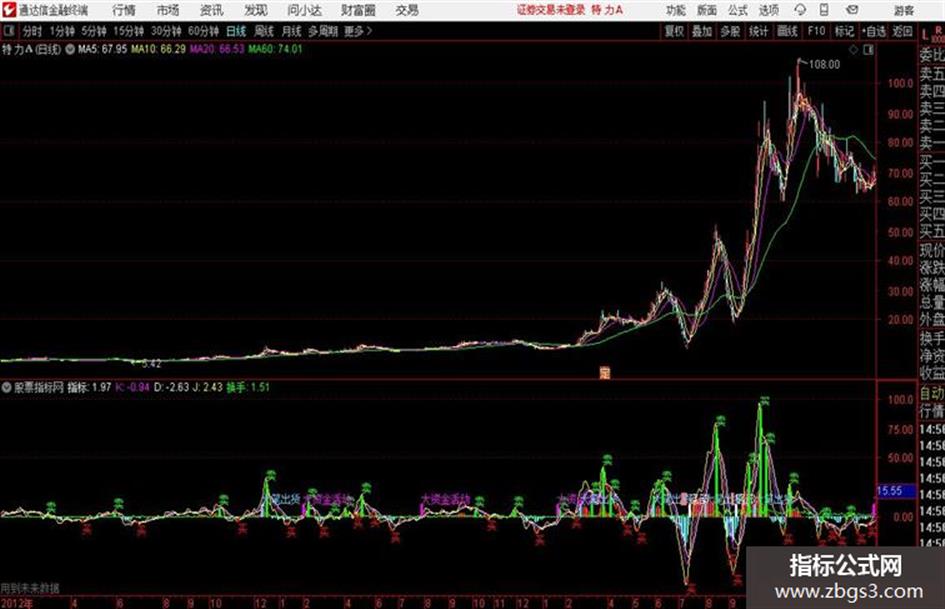Select the 1分钟 period tab
Viewport: 945px width, 609px height.
click(x=62, y=31)
